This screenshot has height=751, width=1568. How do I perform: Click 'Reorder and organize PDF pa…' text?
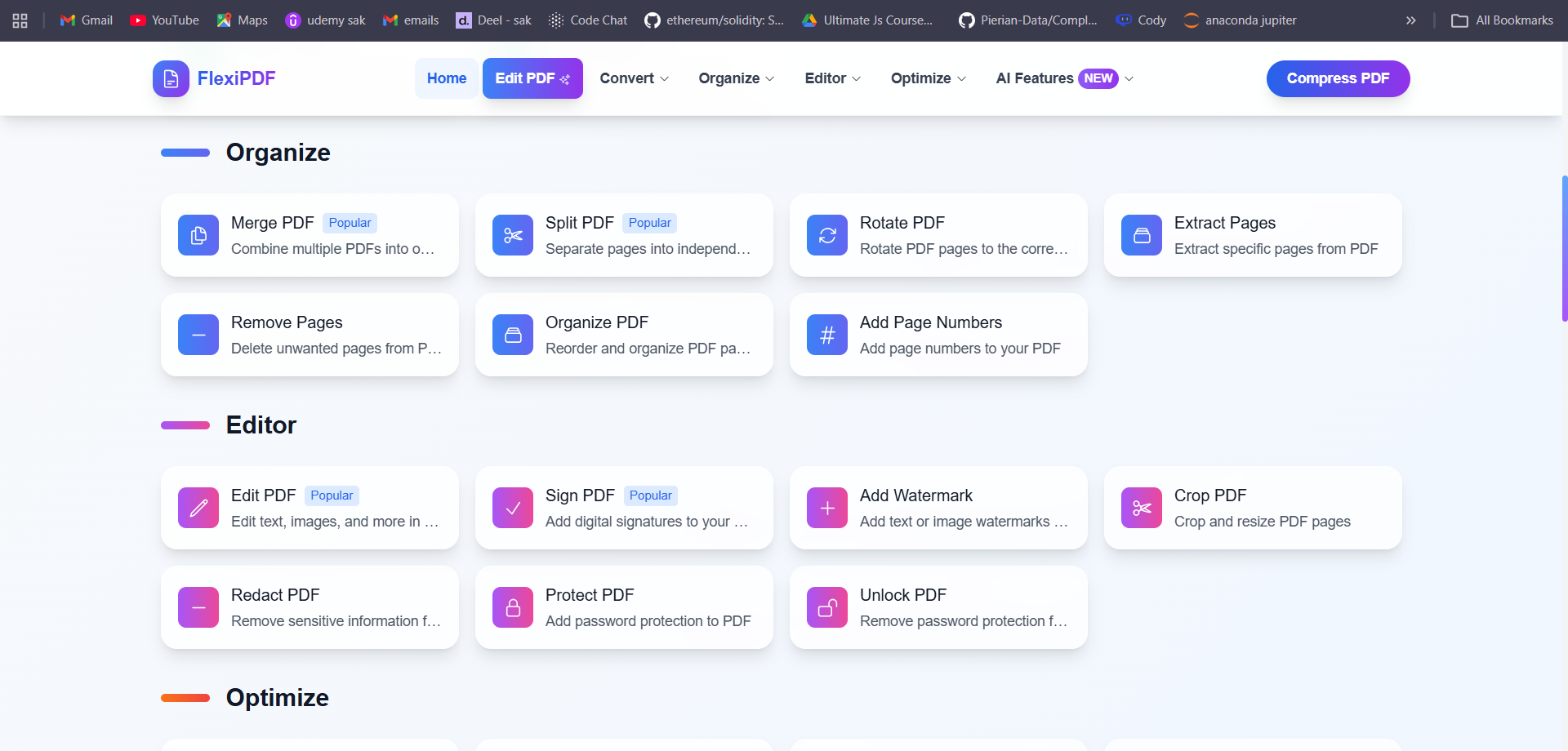tap(648, 349)
